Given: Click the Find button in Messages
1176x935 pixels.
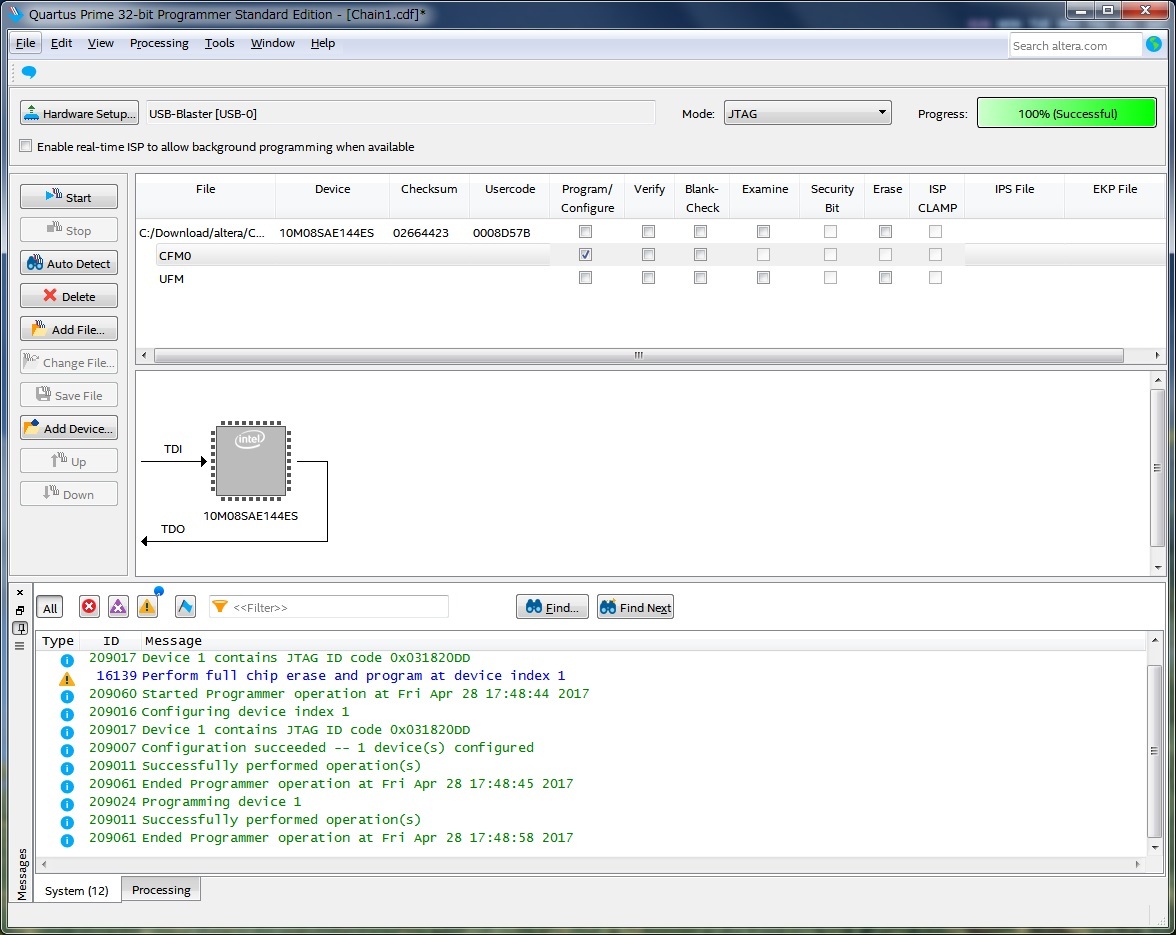Looking at the screenshot, I should [x=552, y=607].
